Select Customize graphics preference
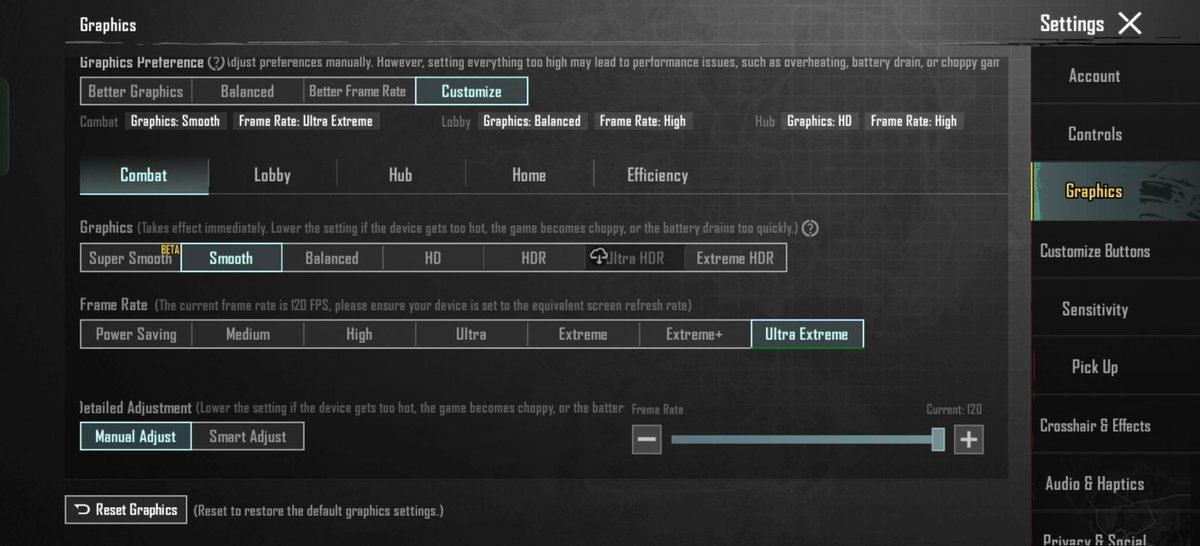This screenshot has width=1200, height=546. [x=471, y=91]
